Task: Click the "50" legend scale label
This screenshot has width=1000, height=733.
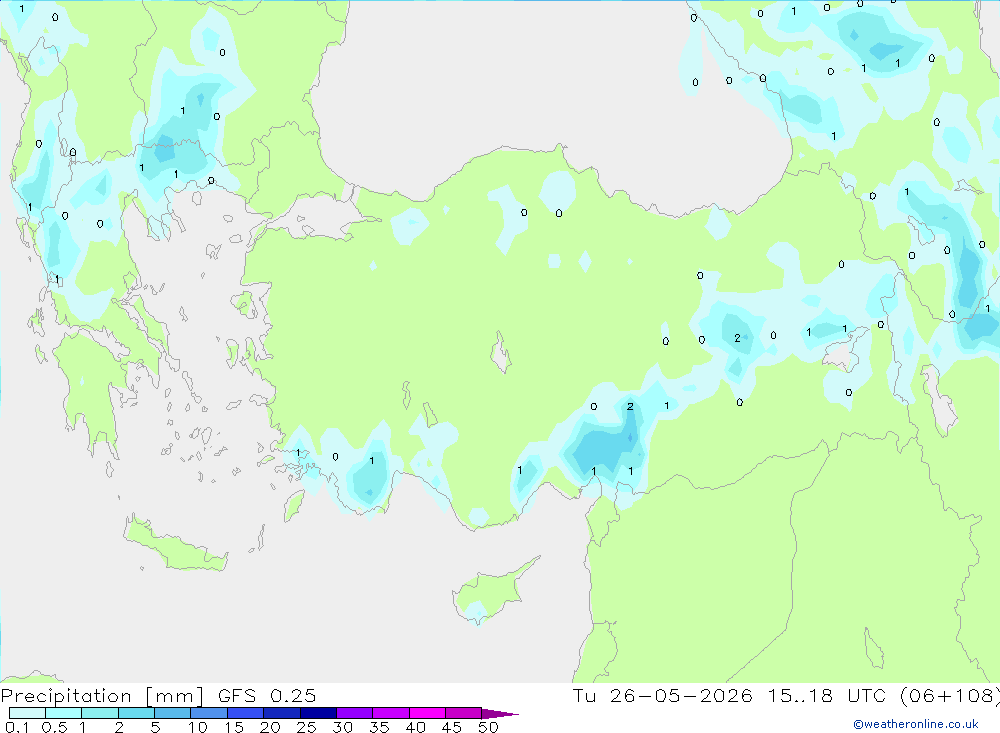Action: (x=489, y=727)
